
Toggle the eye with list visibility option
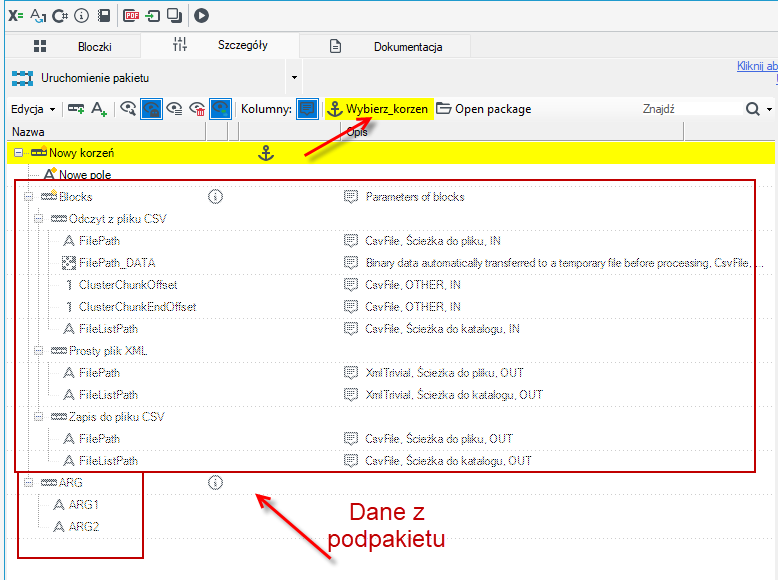pos(174,109)
